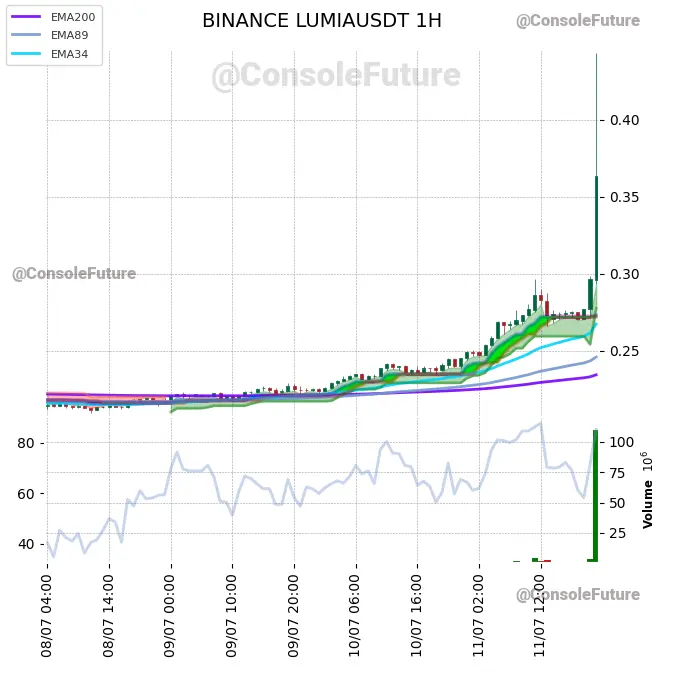Click the EMA89 legend label
The height and width of the screenshot is (690, 690).
pos(70,35)
